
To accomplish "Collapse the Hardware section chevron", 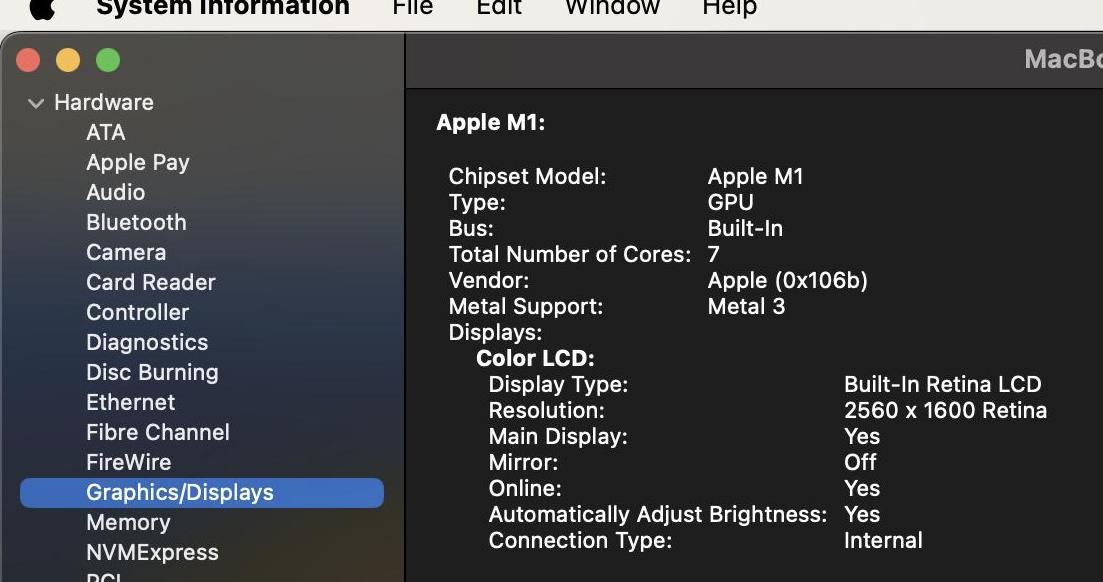I will [x=35, y=103].
